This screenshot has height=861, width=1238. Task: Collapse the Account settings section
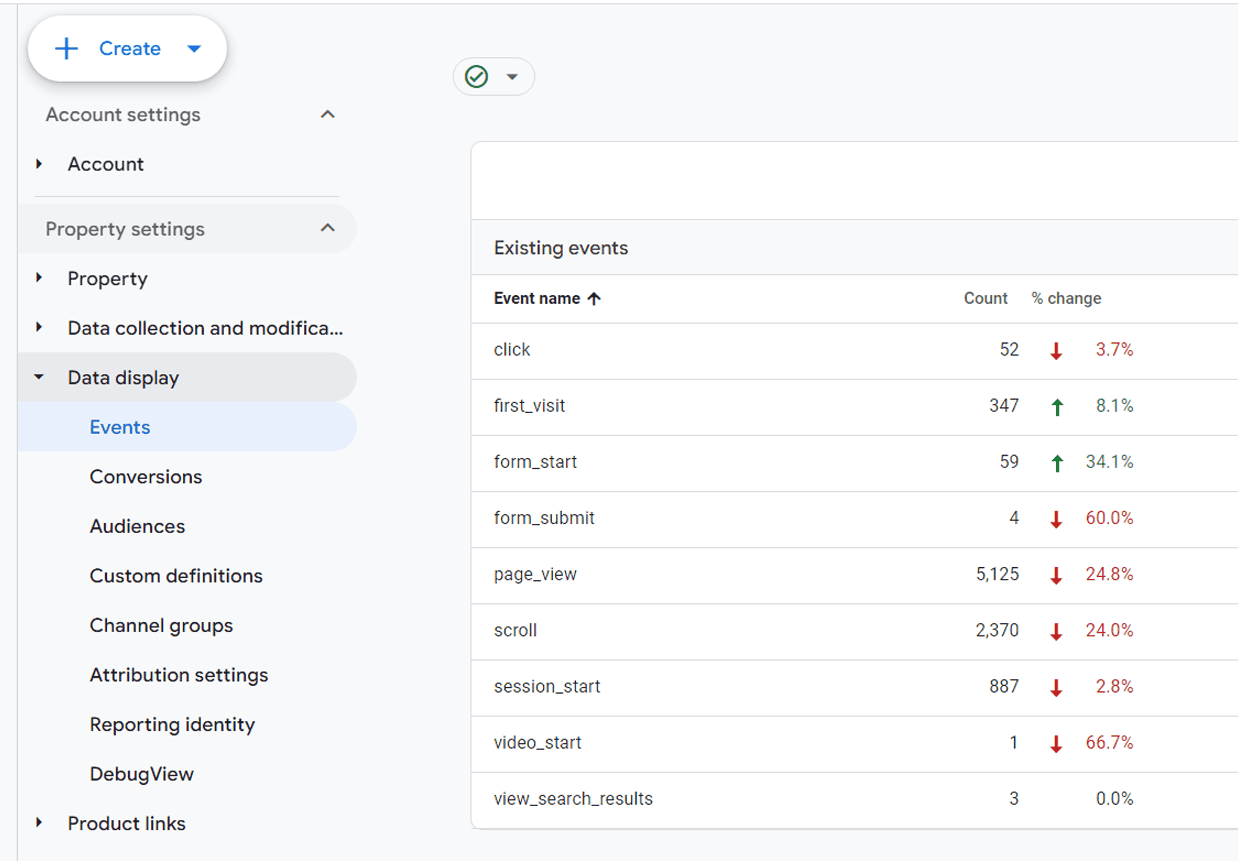(327, 115)
